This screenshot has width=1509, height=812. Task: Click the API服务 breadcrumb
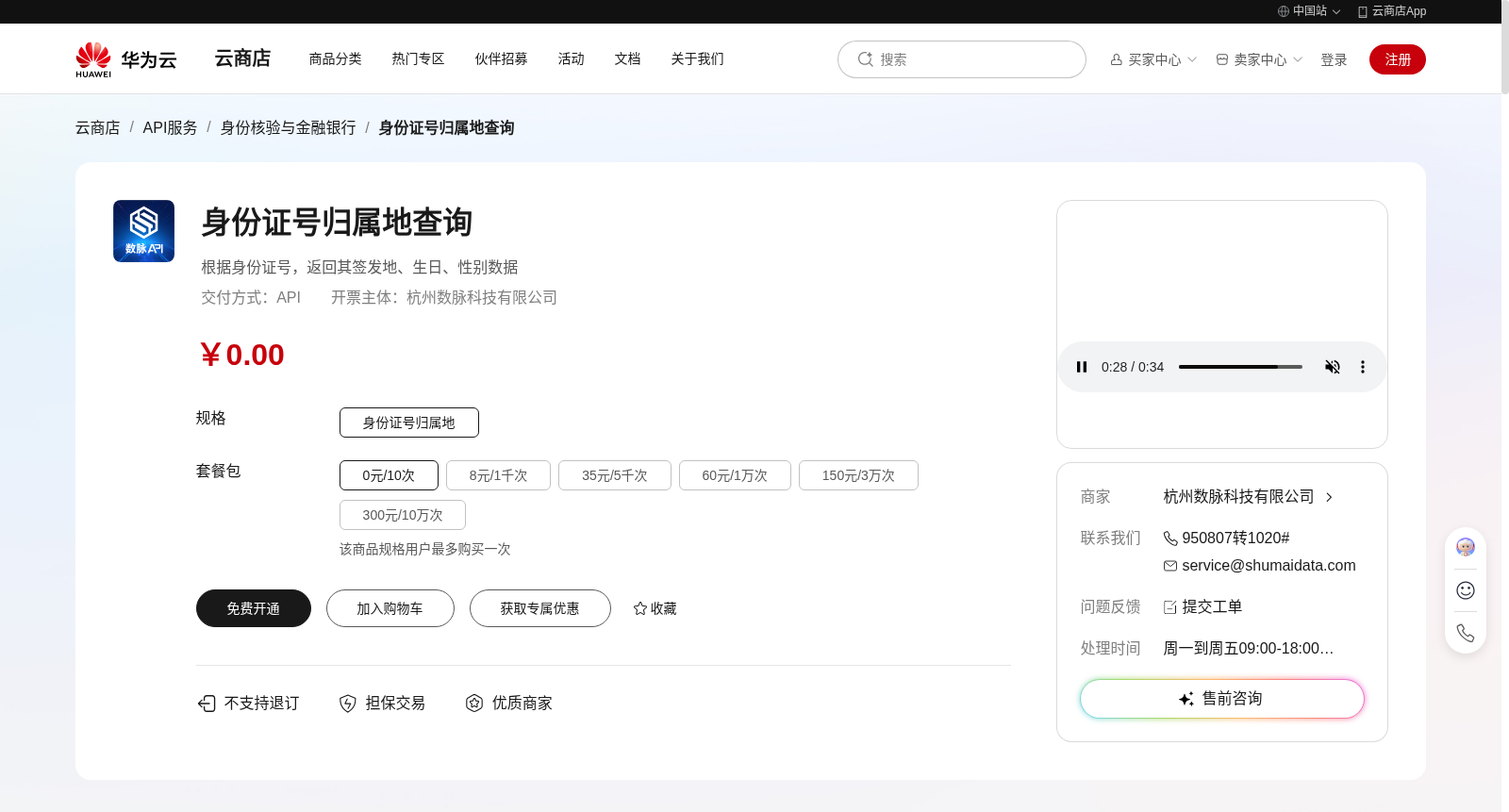coord(170,127)
